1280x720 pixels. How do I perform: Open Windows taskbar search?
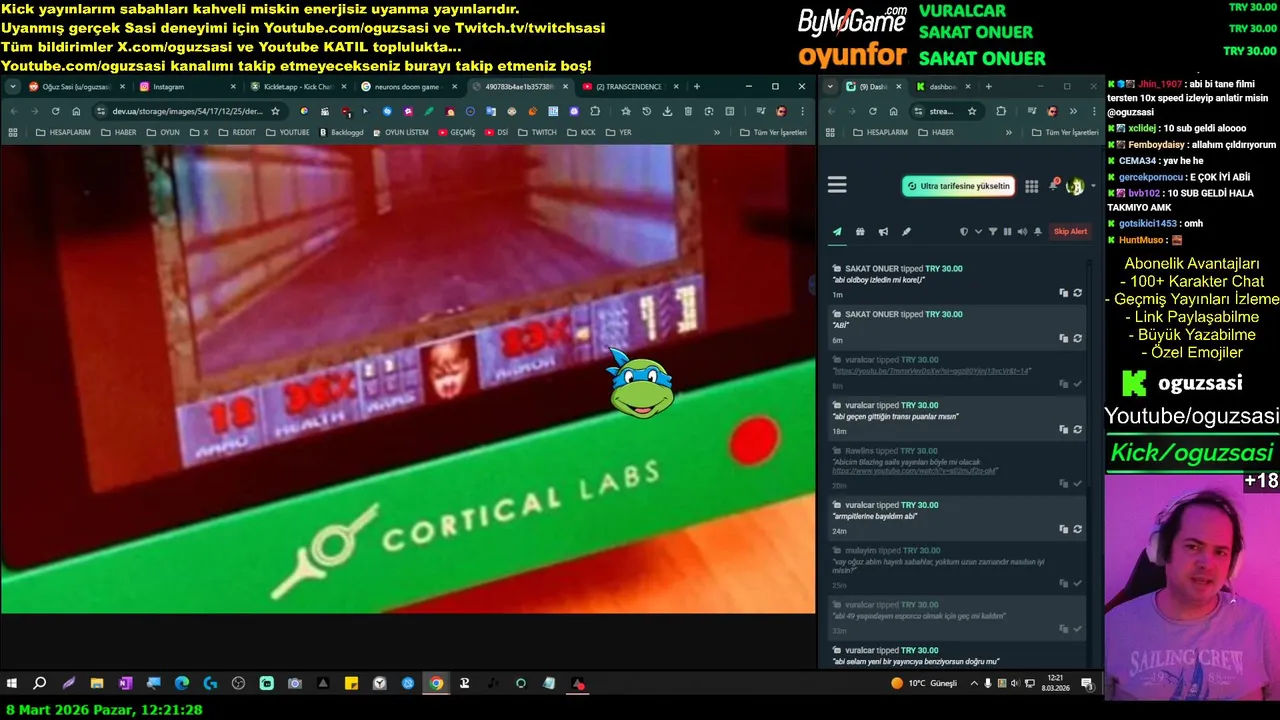(x=40, y=684)
